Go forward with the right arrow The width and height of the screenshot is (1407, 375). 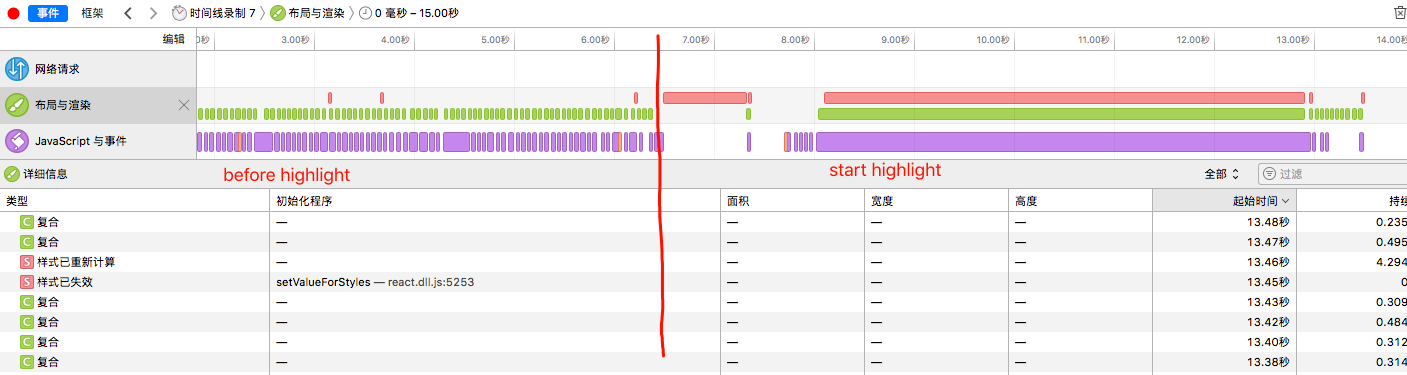(x=152, y=13)
